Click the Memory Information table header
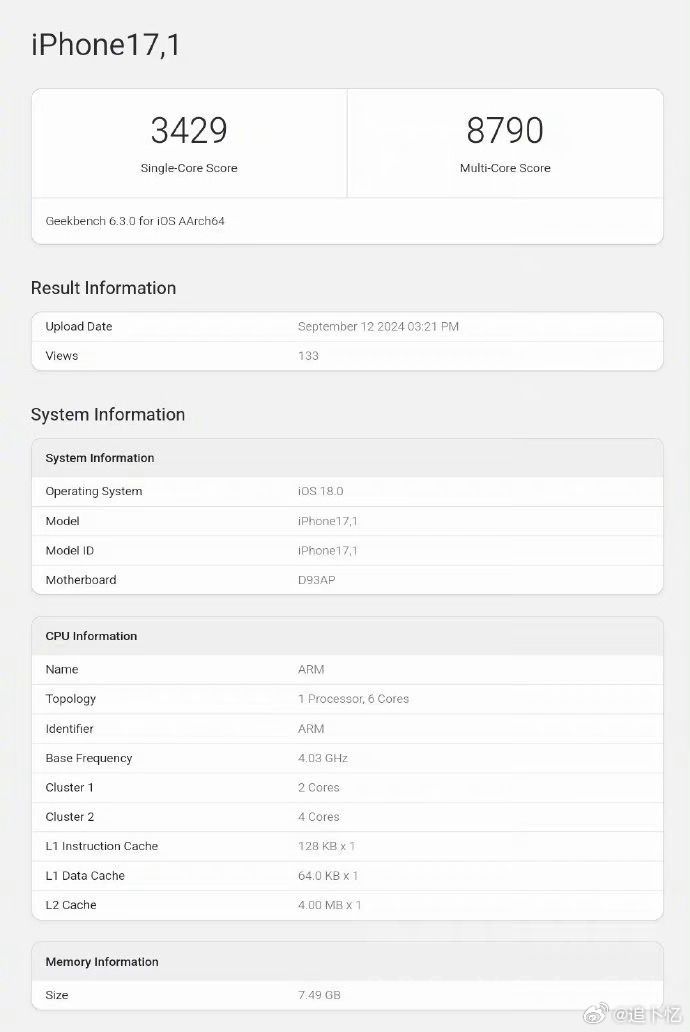This screenshot has width=690, height=1032. pyautogui.click(x=102, y=962)
